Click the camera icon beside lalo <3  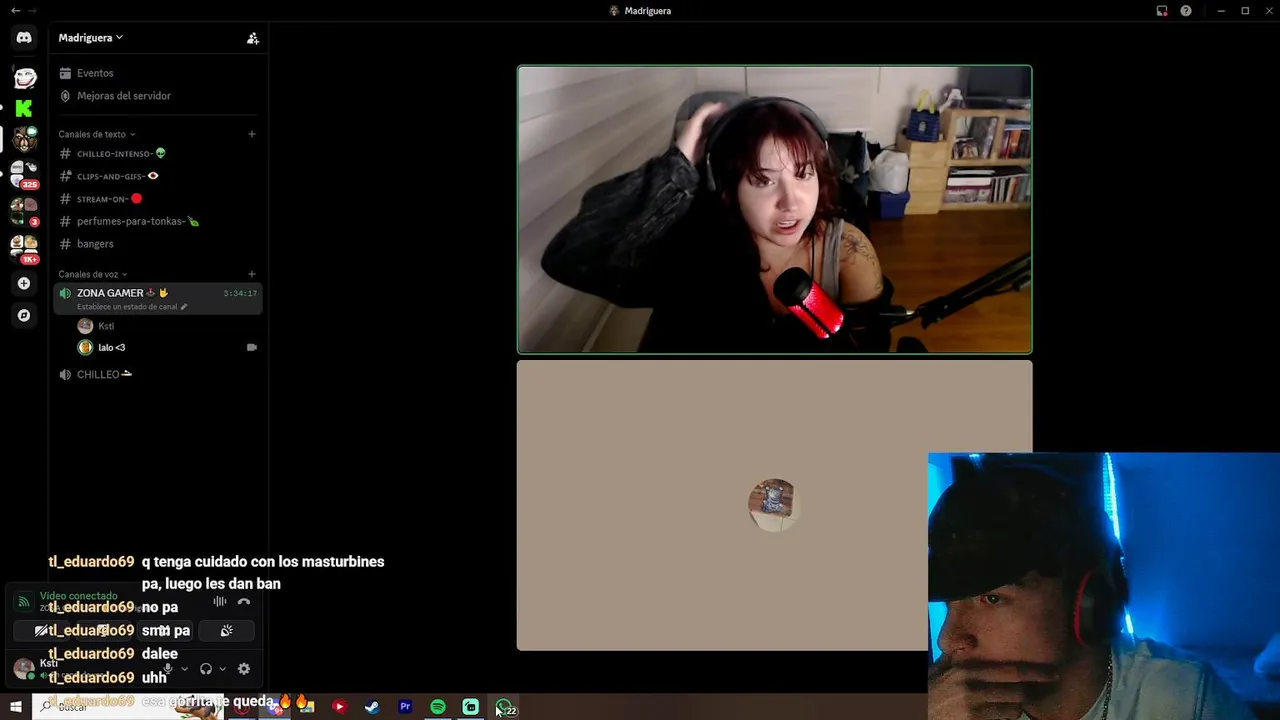252,348
